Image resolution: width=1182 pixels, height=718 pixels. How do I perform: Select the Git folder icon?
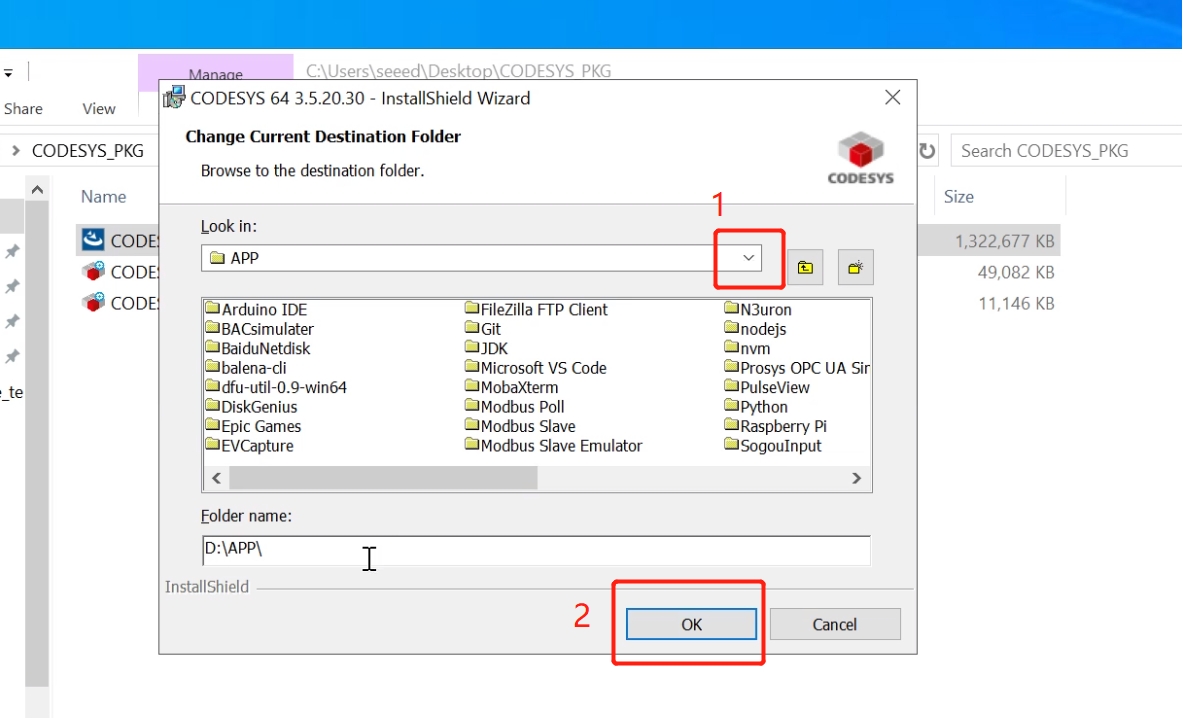[x=472, y=328]
